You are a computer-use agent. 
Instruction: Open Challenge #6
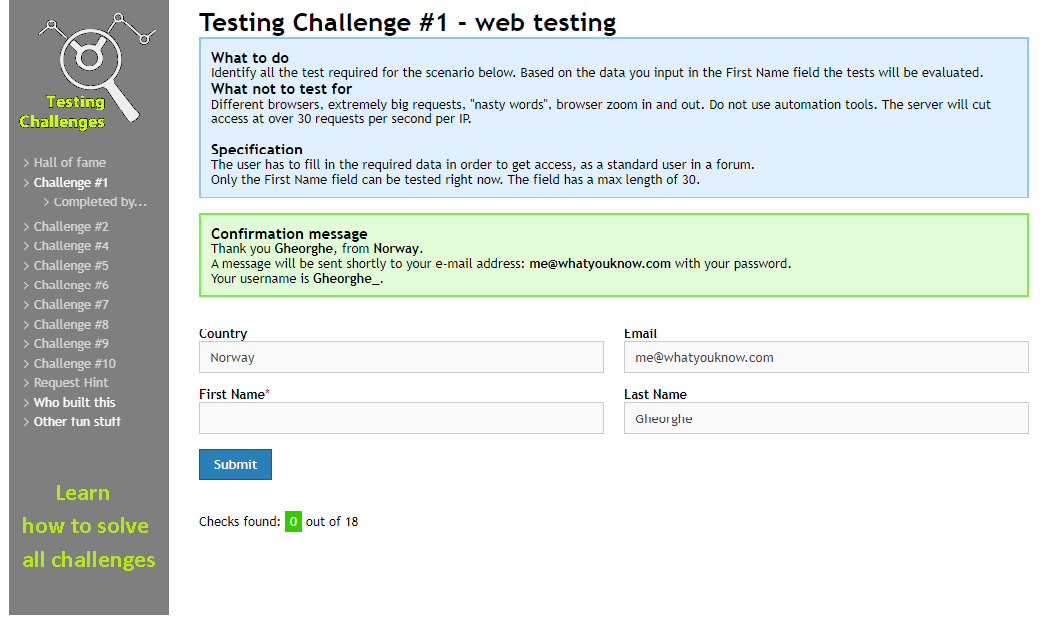point(68,284)
